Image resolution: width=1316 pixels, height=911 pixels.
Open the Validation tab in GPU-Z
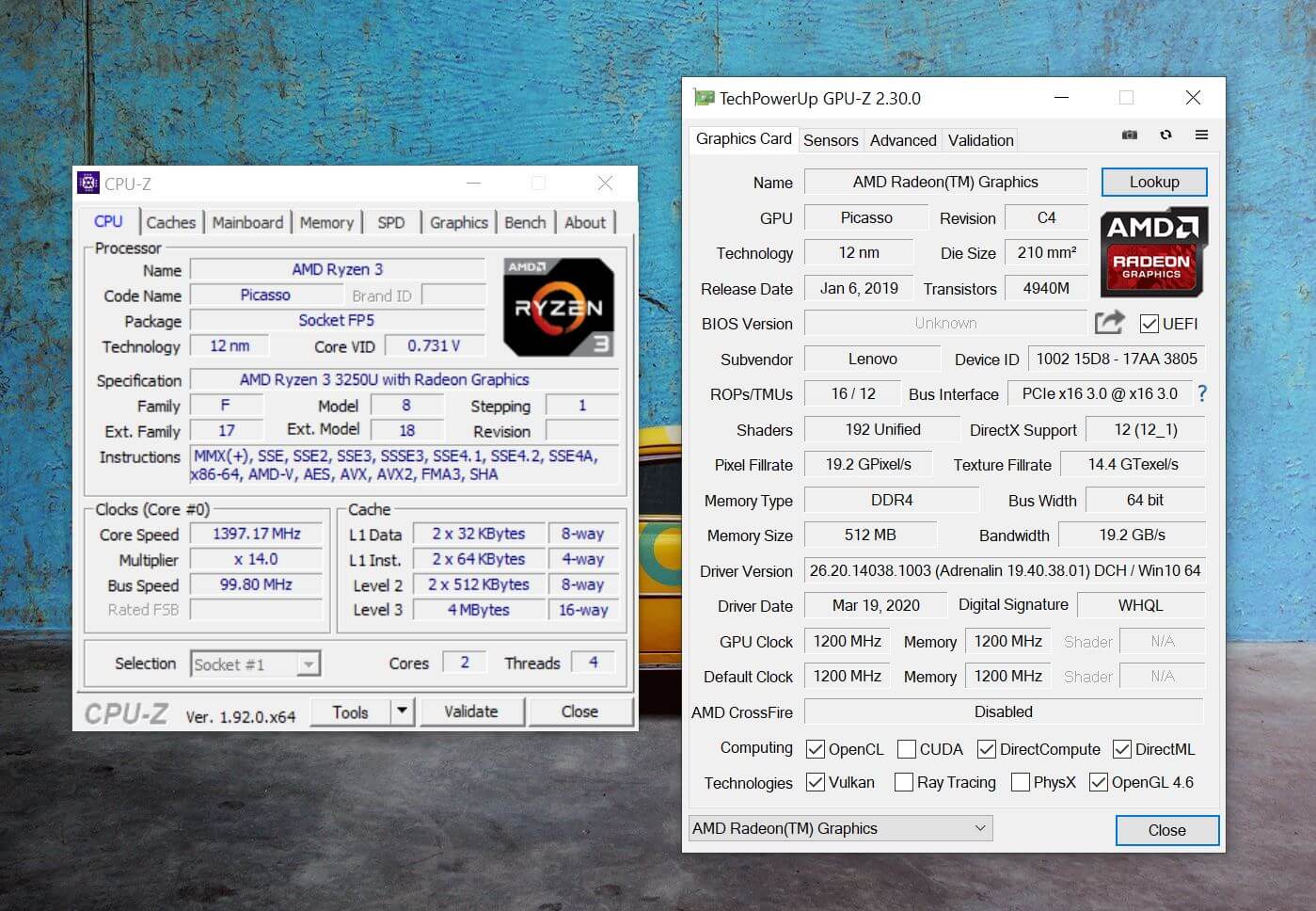coord(981,140)
